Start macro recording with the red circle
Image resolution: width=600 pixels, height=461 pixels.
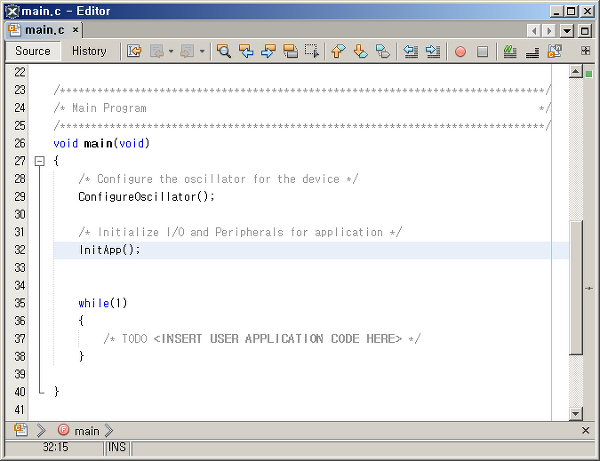click(460, 51)
